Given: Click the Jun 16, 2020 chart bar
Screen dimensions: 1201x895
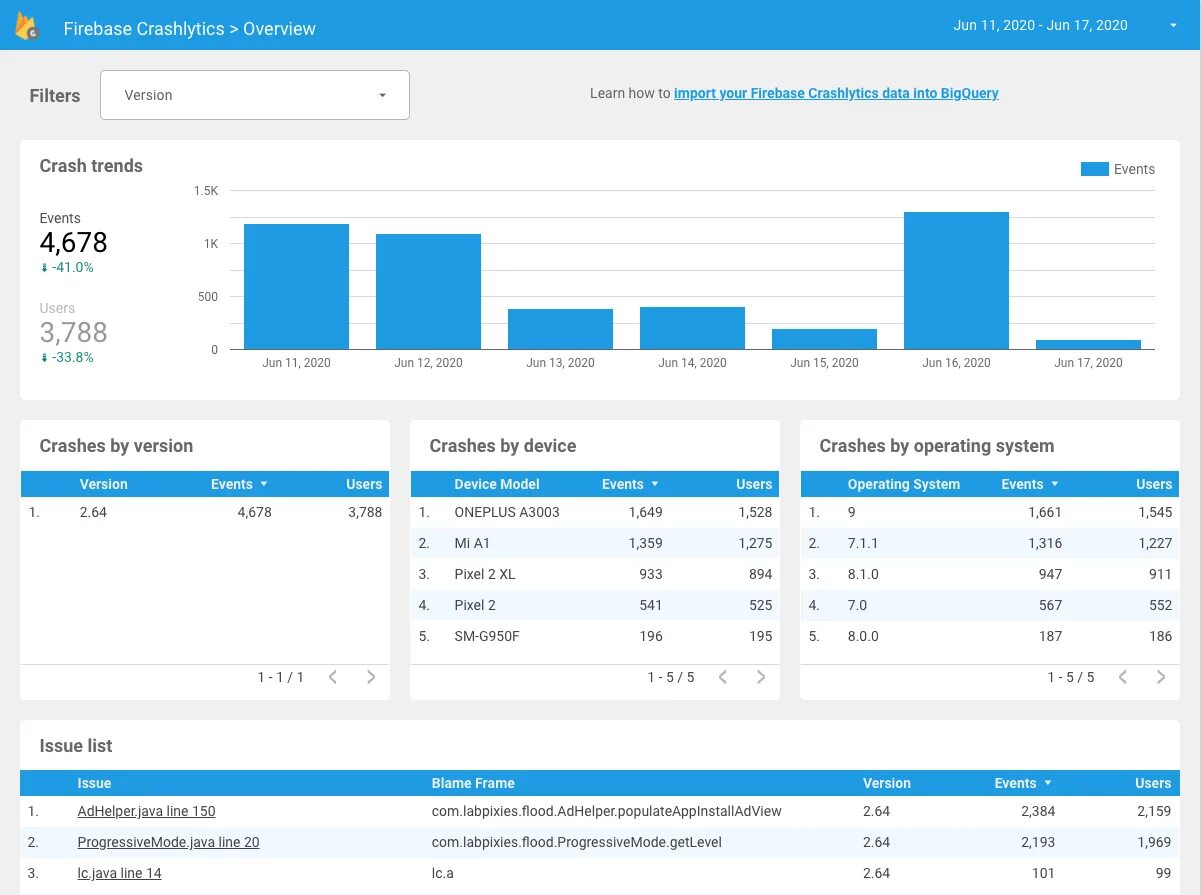Looking at the screenshot, I should (956, 281).
